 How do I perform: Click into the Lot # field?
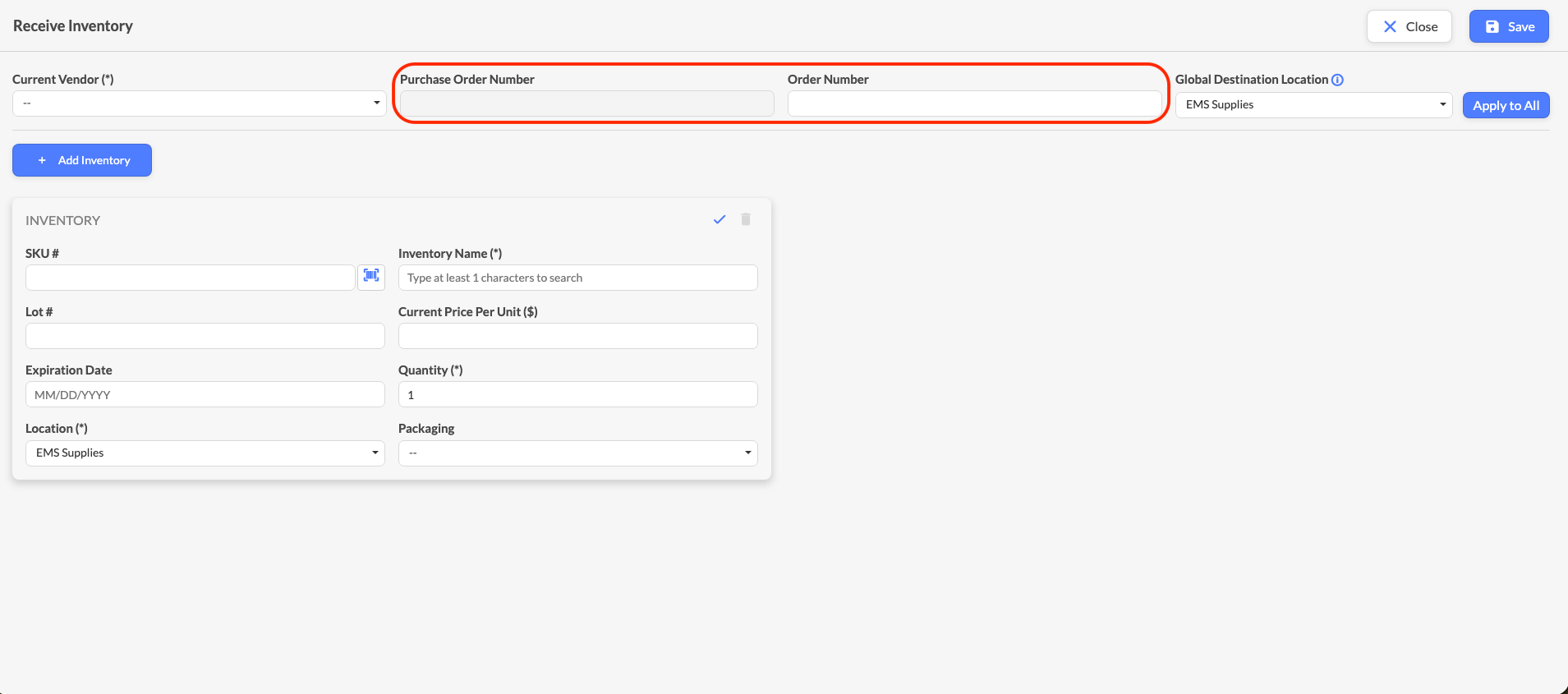(x=205, y=336)
